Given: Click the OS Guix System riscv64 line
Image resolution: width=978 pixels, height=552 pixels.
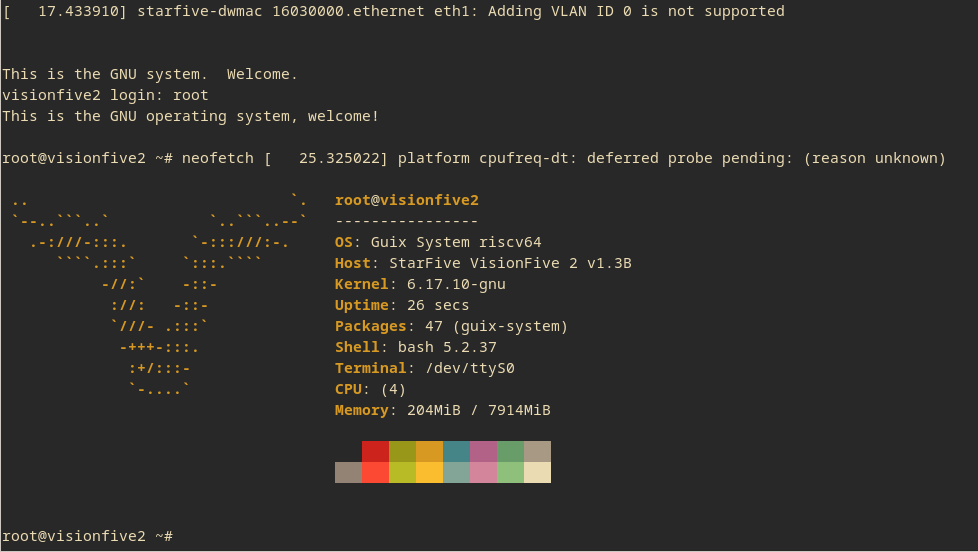Looking at the screenshot, I should click(438, 242).
